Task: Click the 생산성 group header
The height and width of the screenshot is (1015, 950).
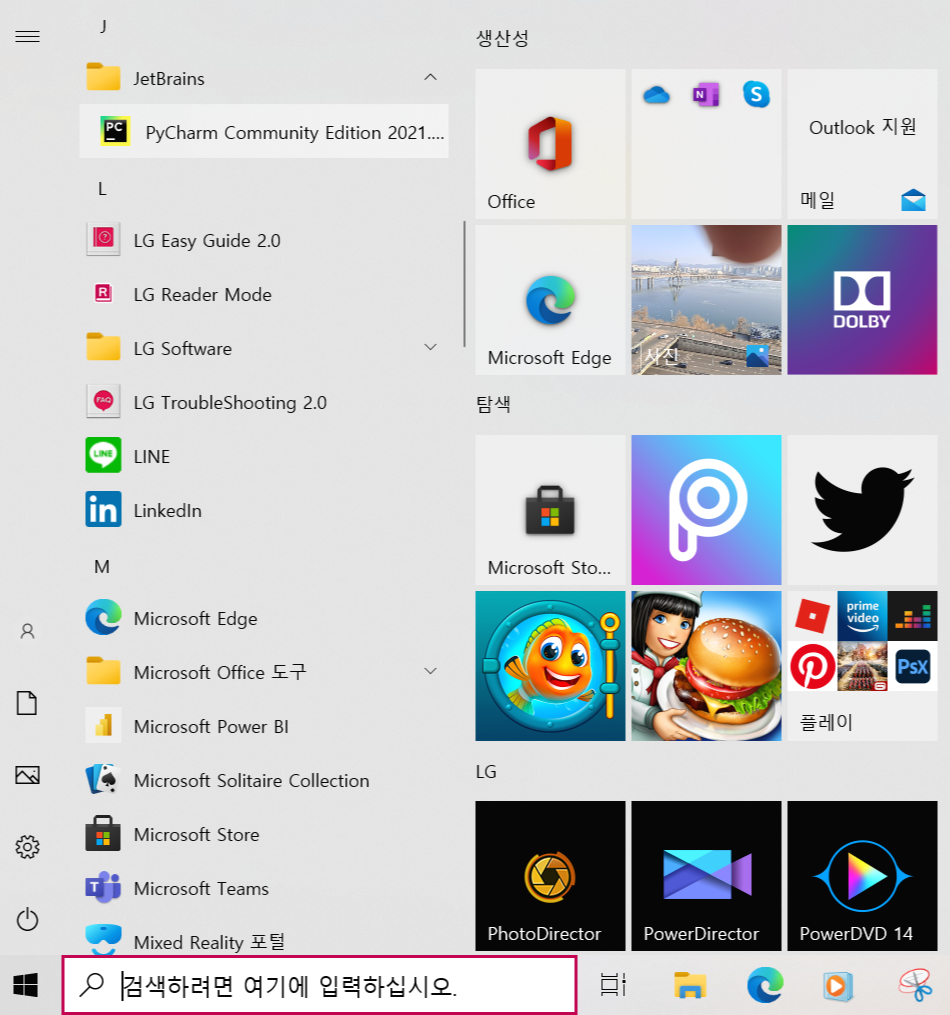Action: (x=503, y=38)
